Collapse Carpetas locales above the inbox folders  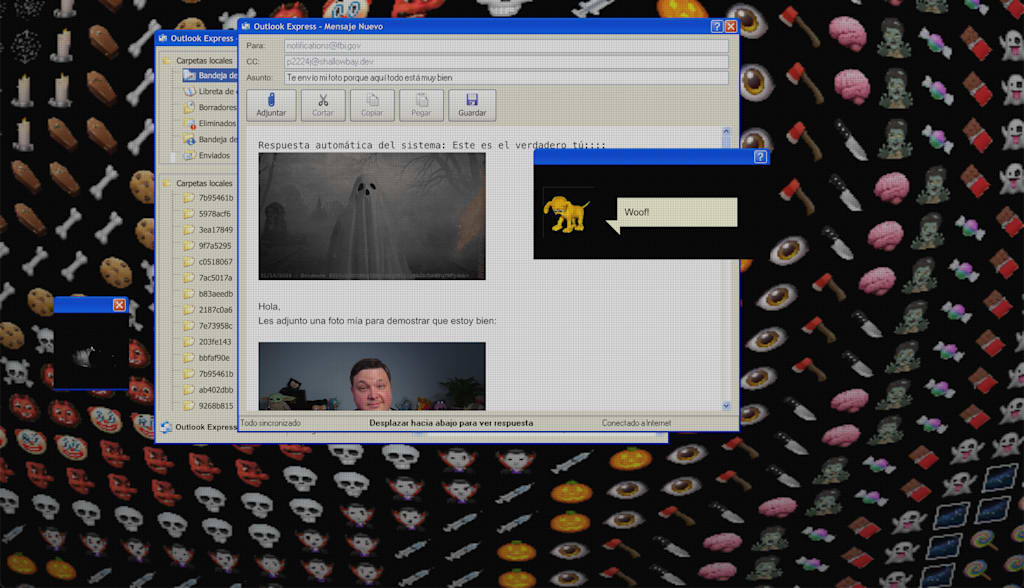click(x=198, y=60)
